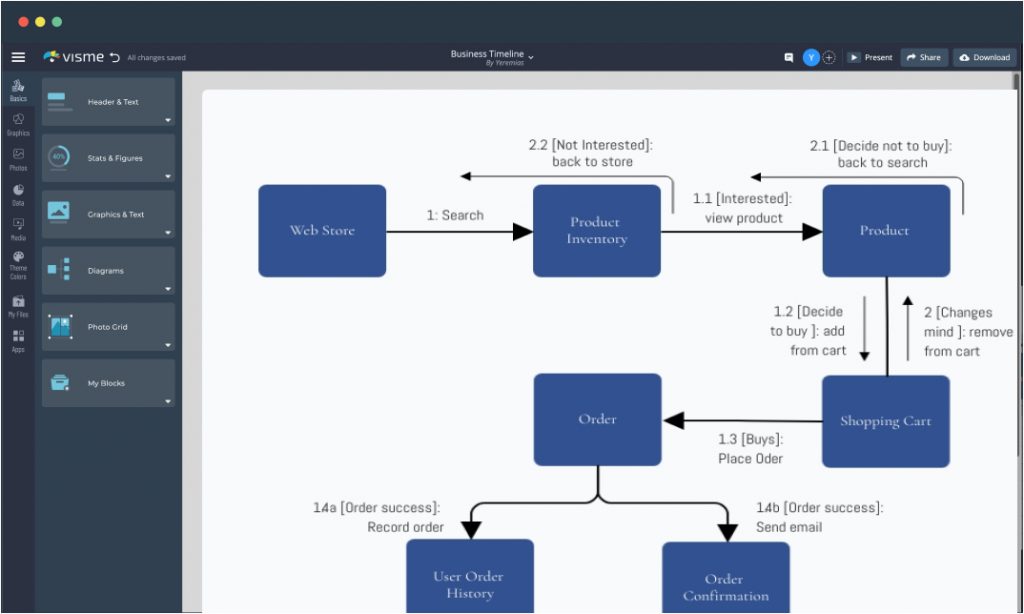Screen dimensions: 1024x614
Task: Expand the Diagrams section
Action: click(107, 270)
